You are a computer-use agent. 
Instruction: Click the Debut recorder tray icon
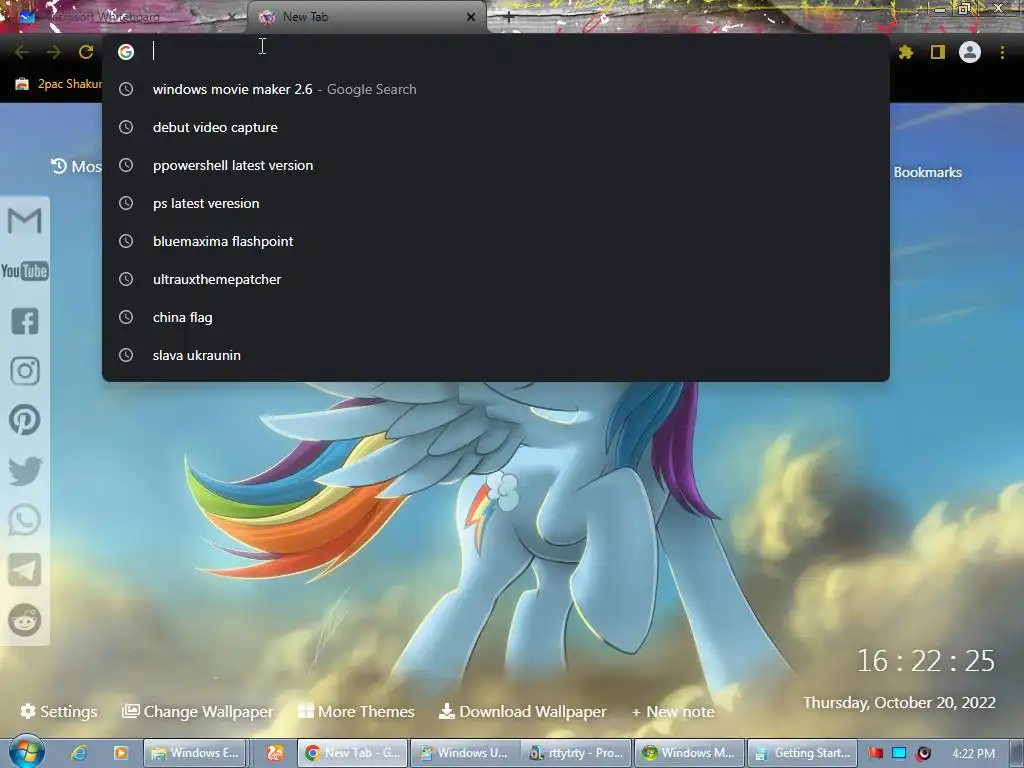pos(923,753)
